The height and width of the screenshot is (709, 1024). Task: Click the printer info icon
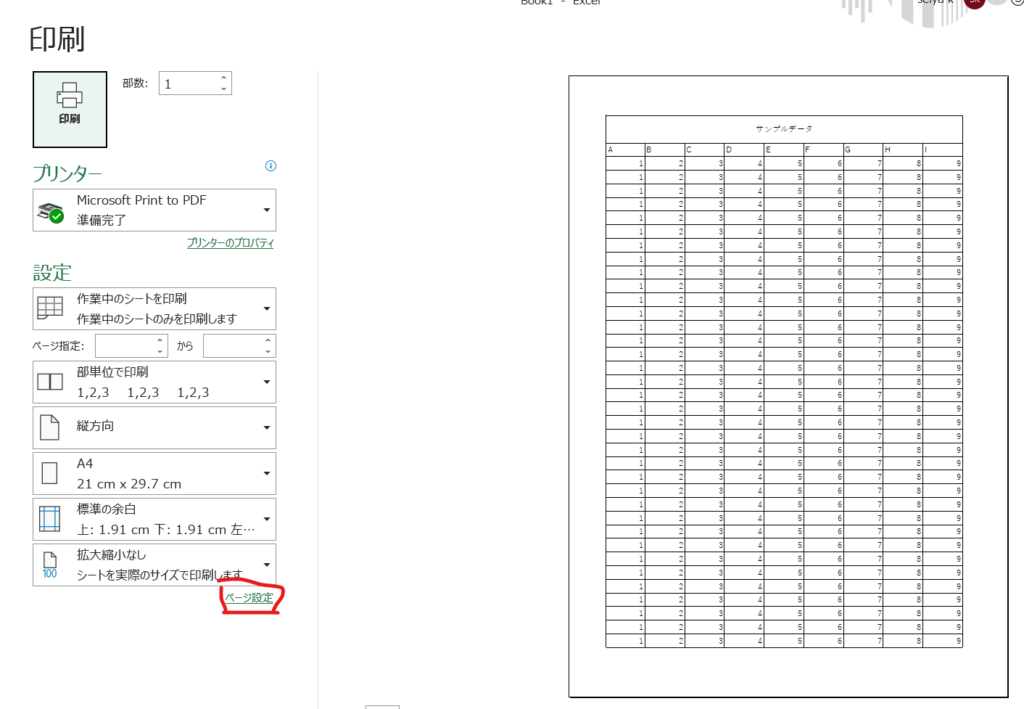pyautogui.click(x=270, y=166)
